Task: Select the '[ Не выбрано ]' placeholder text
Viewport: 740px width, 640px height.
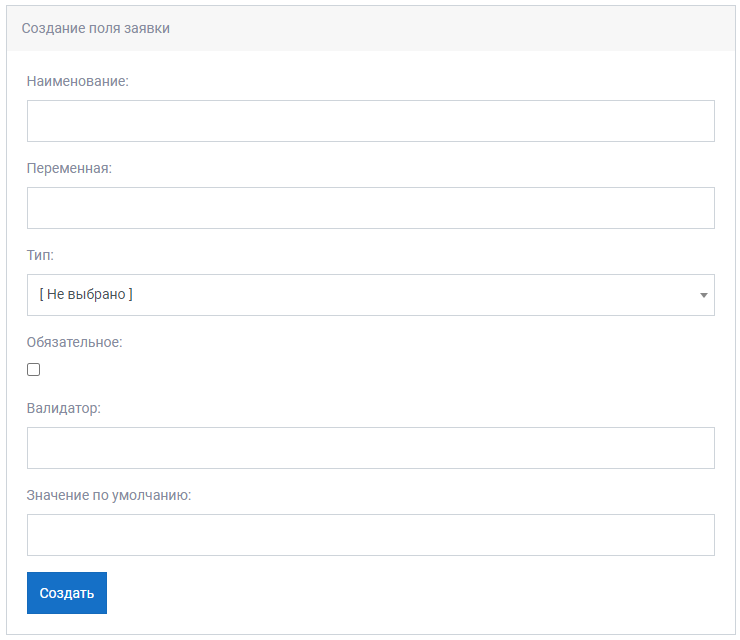Action: click(x=86, y=294)
